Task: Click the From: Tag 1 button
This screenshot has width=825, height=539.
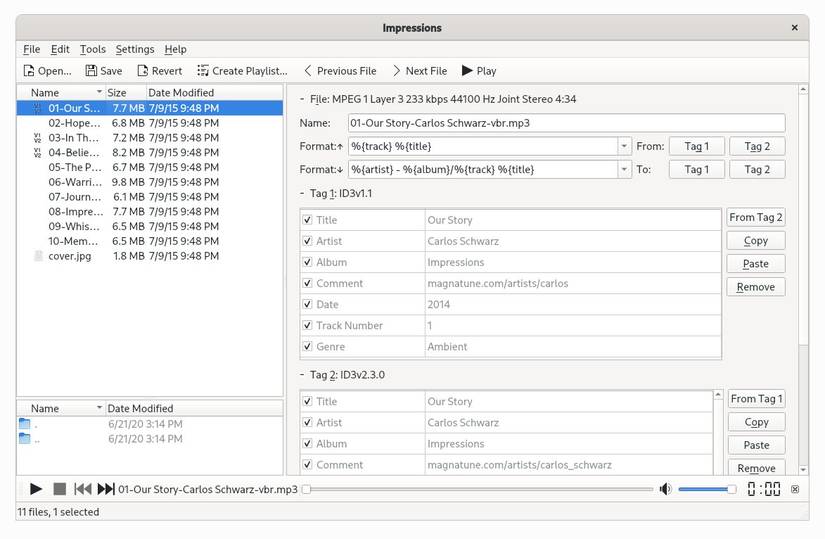Action: (x=697, y=146)
